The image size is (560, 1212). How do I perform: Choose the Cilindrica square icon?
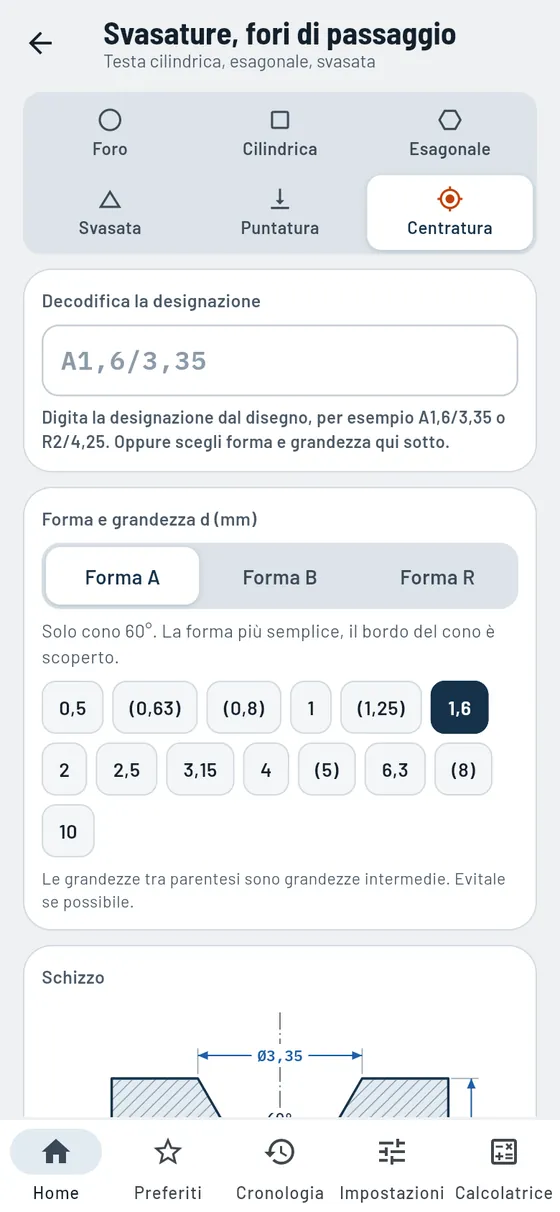pyautogui.click(x=280, y=120)
